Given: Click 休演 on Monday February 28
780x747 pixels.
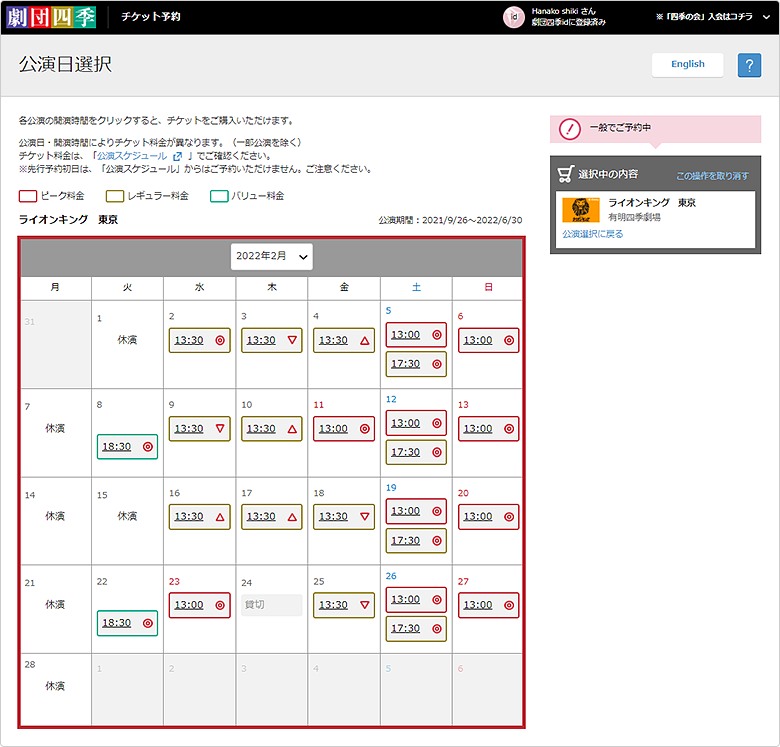Looking at the screenshot, I should point(55,686).
